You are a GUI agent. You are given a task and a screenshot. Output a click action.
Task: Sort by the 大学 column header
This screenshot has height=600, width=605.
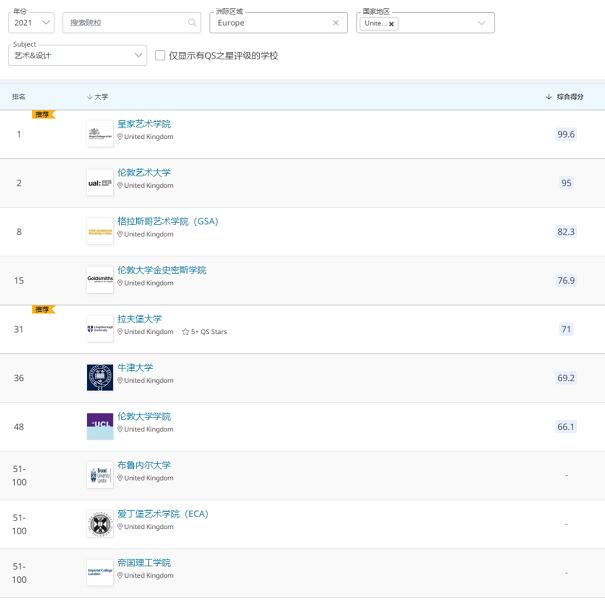tap(98, 97)
